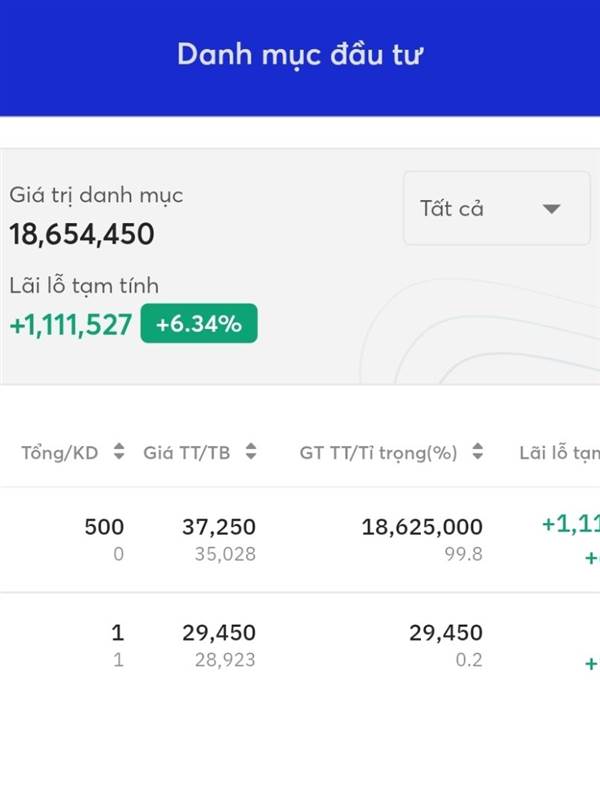Tap the 0.2 weight percentage

coord(469,660)
